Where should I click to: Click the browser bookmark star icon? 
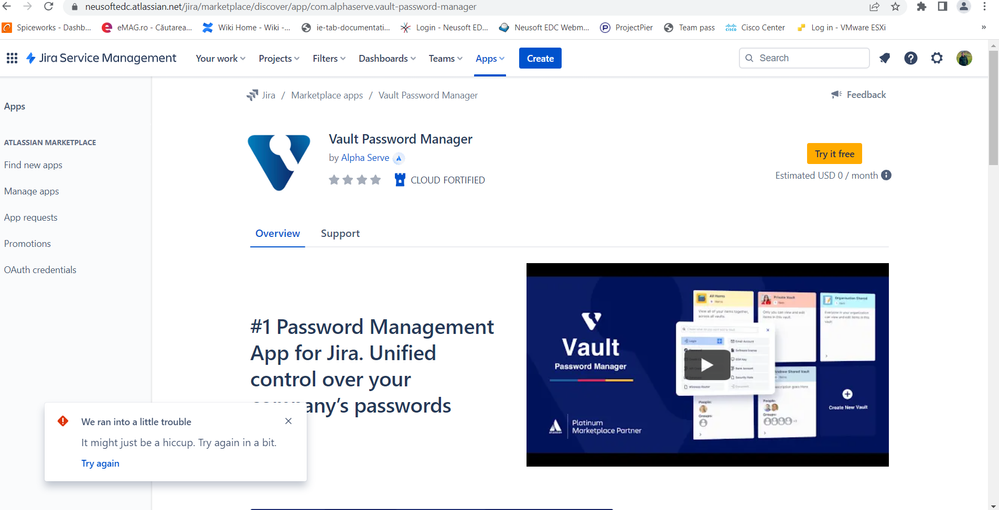(895, 6)
